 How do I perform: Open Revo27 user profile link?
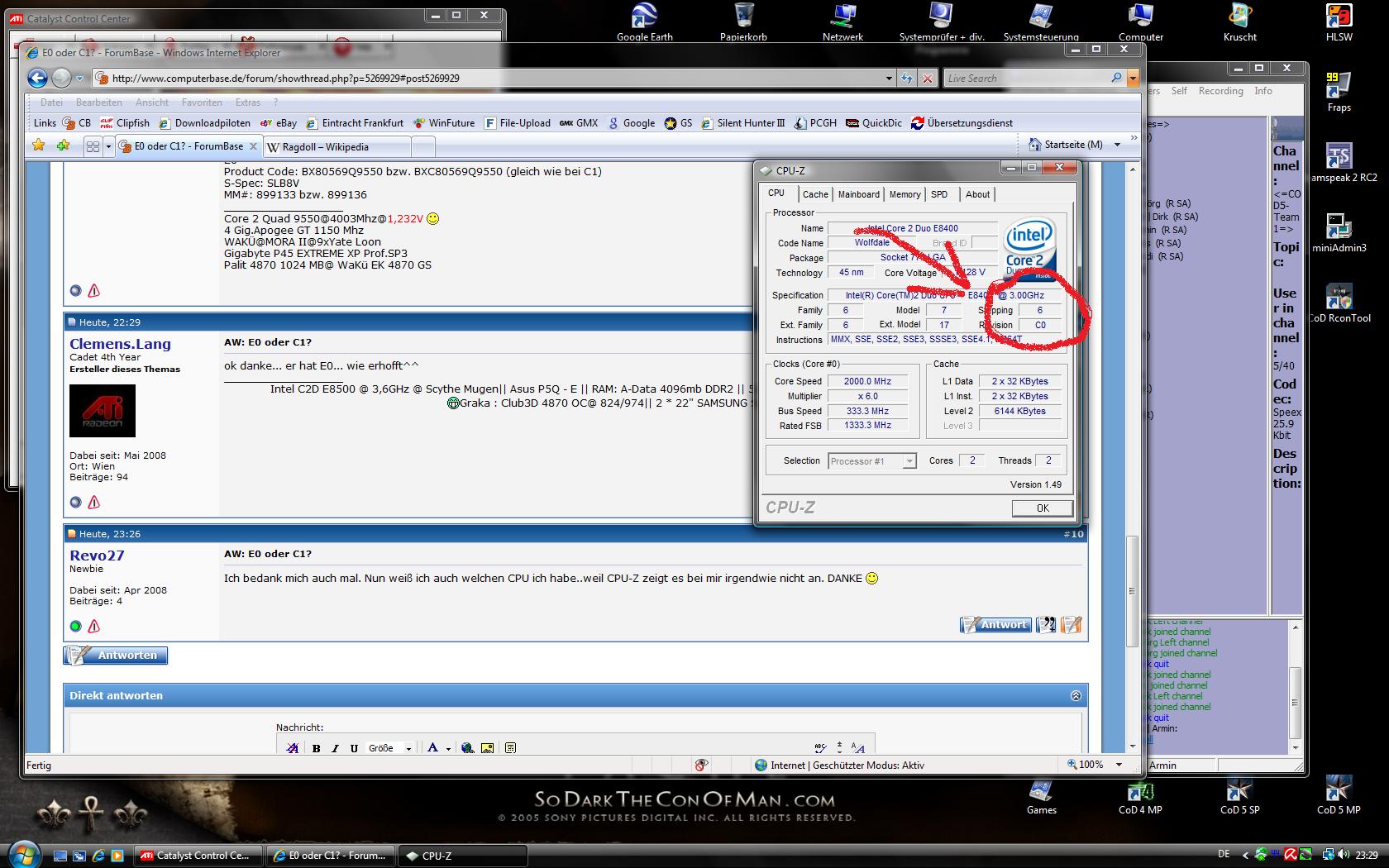(x=97, y=556)
